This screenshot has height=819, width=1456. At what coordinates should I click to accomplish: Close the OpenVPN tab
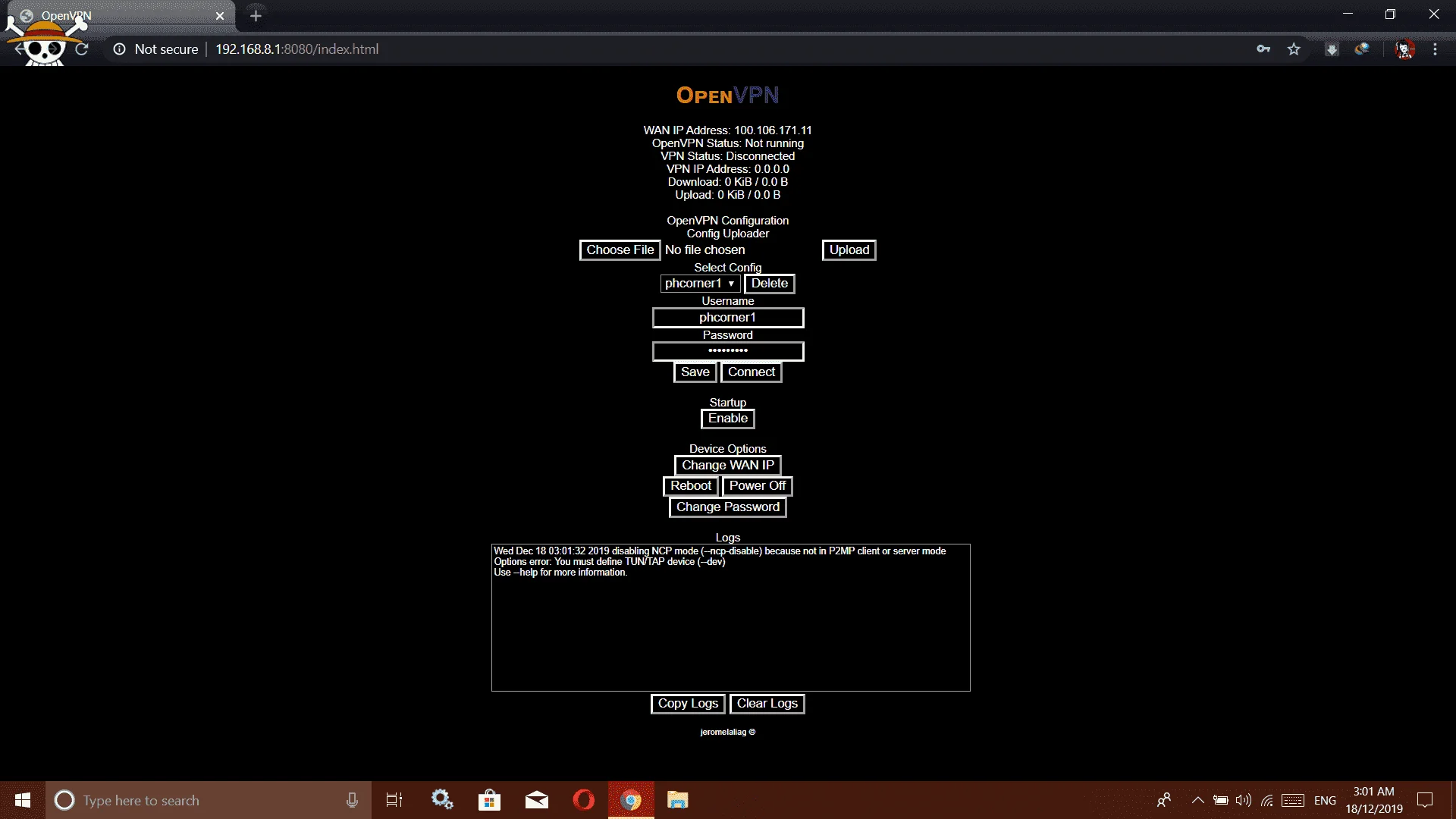click(220, 16)
